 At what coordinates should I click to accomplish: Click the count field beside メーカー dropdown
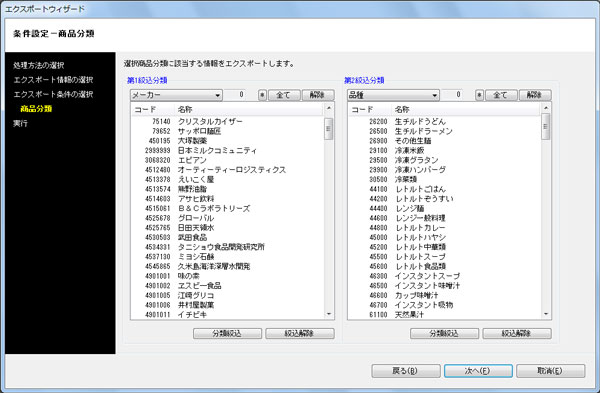(235, 95)
